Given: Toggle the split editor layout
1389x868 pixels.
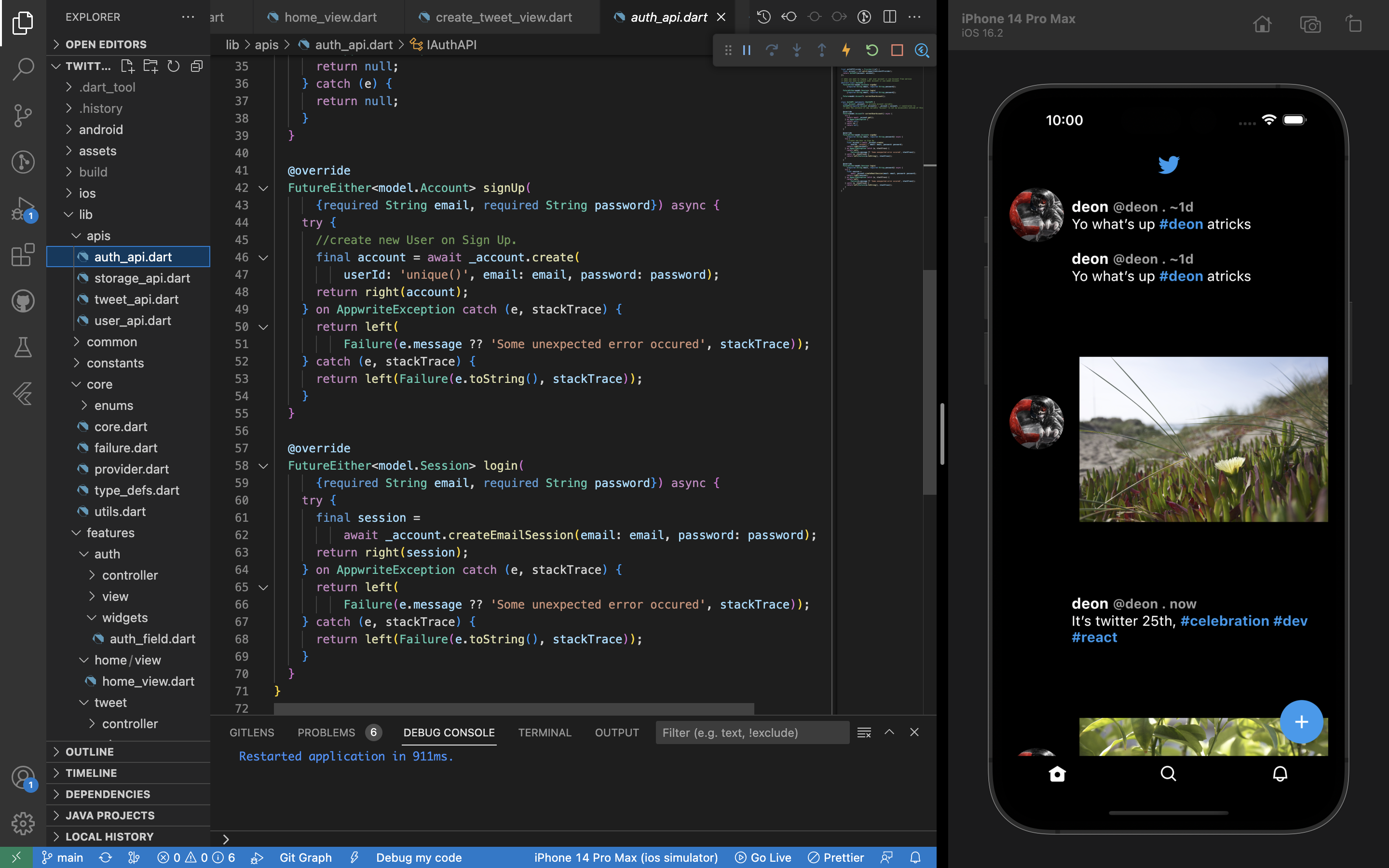Looking at the screenshot, I should [889, 17].
